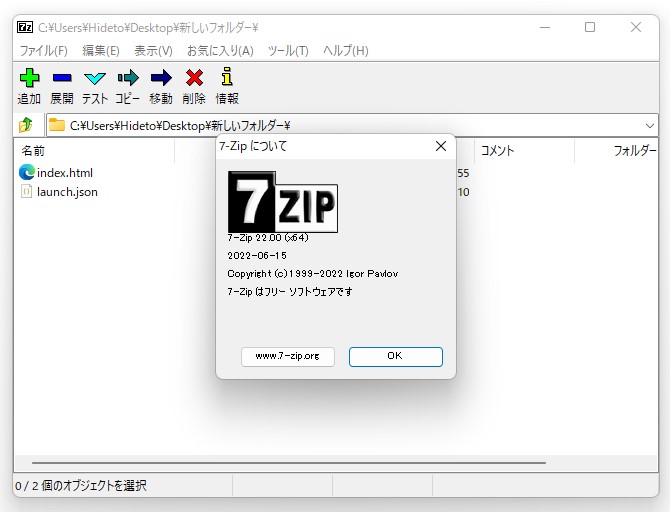
Task: Click the Move (移動) toolbar icon
Action: (161, 78)
